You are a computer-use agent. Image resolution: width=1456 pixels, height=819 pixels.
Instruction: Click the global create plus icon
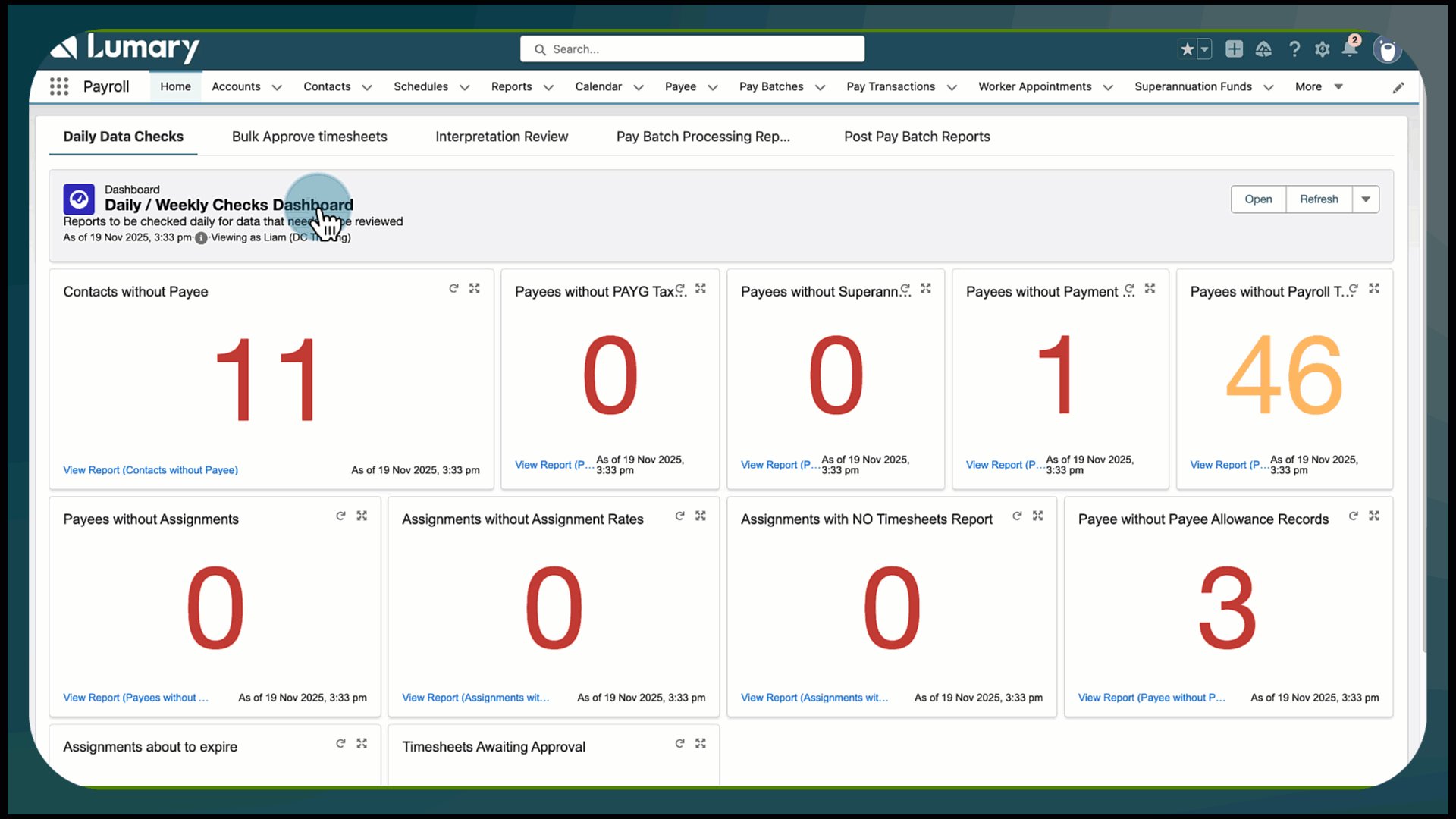pyautogui.click(x=1234, y=49)
